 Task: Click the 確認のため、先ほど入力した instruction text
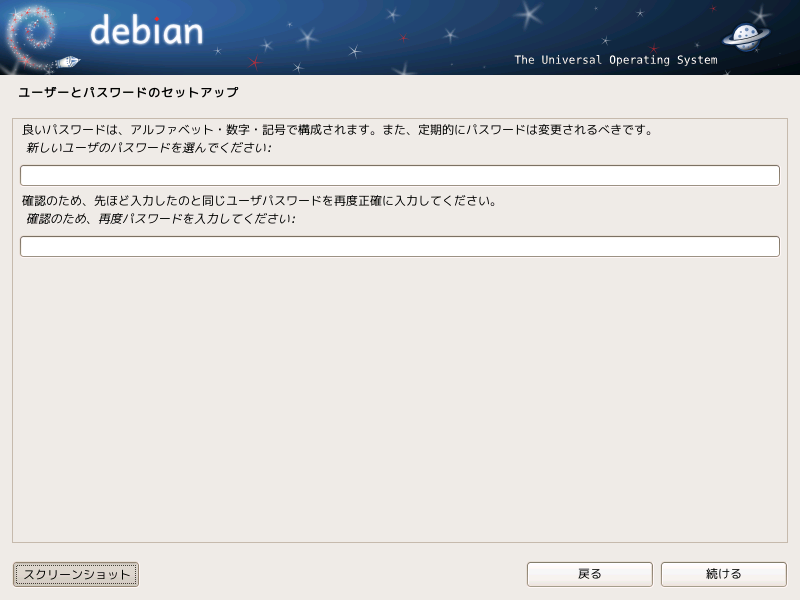click(260, 201)
